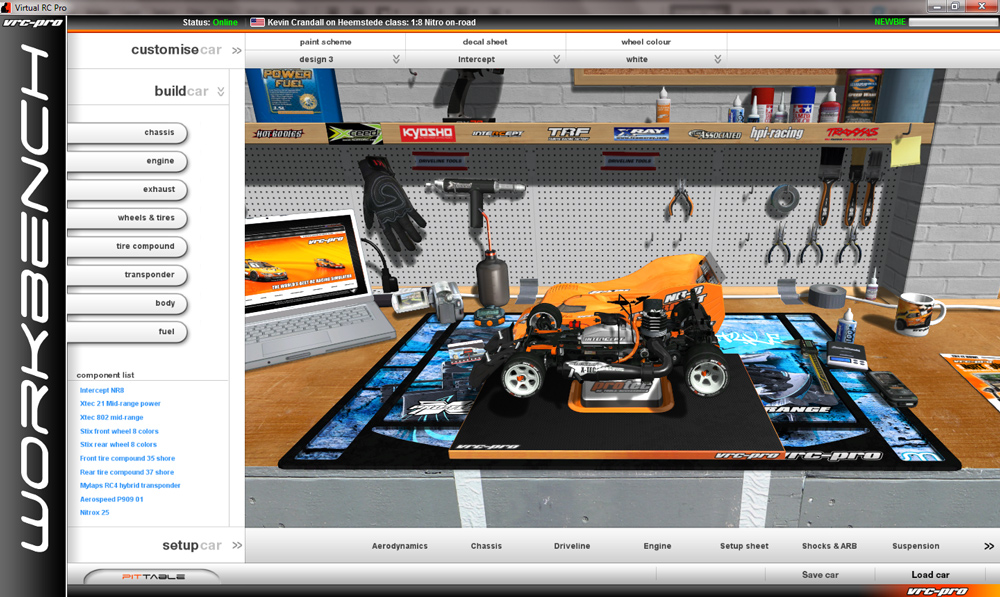Open the Pit Table tab

(x=153, y=577)
